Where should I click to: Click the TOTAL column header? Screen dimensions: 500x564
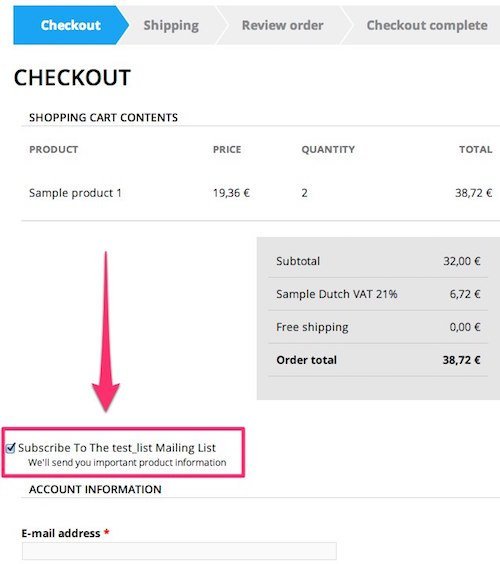point(476,149)
